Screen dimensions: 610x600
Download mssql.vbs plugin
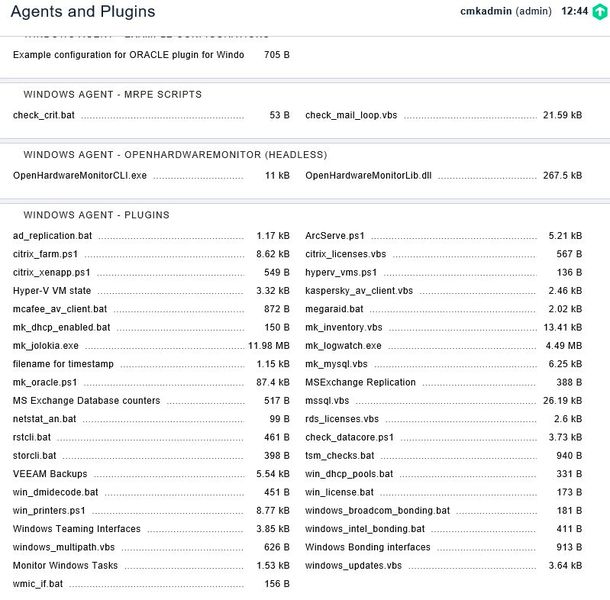[327, 400]
